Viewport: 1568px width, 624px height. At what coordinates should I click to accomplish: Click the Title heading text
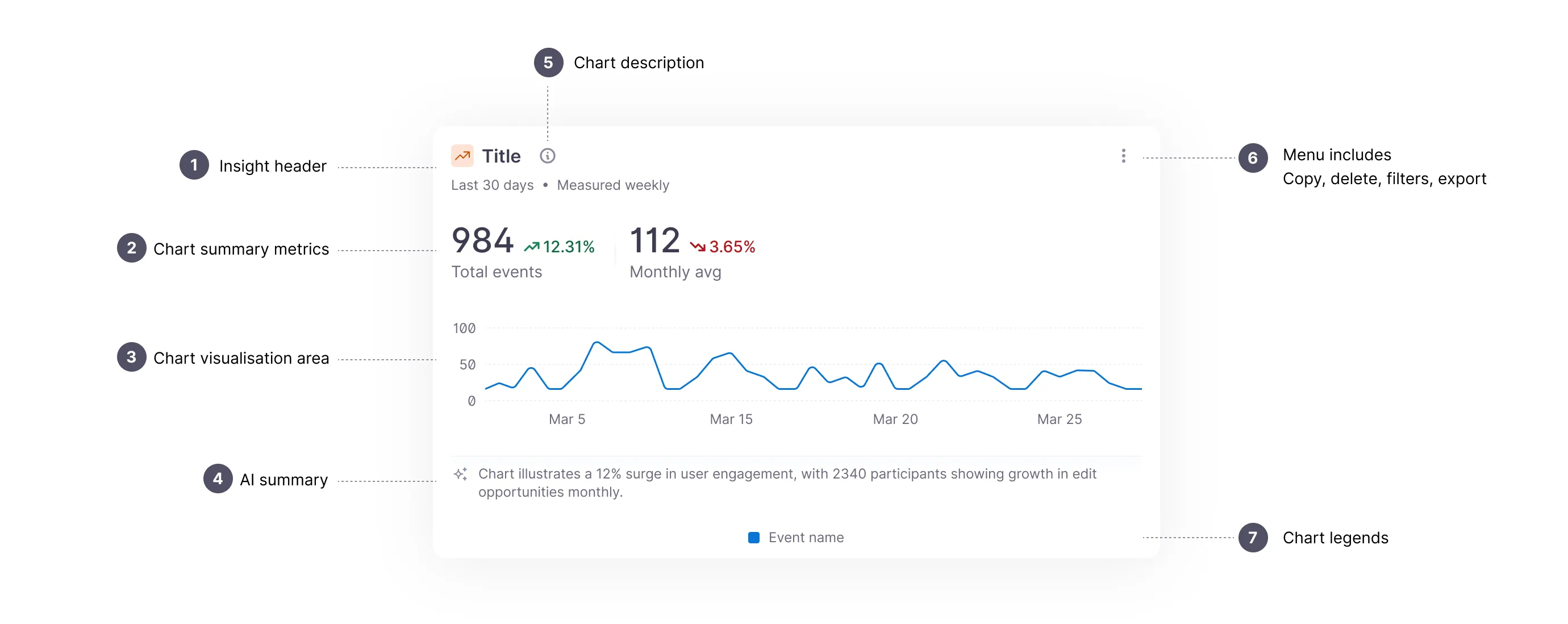click(x=501, y=156)
